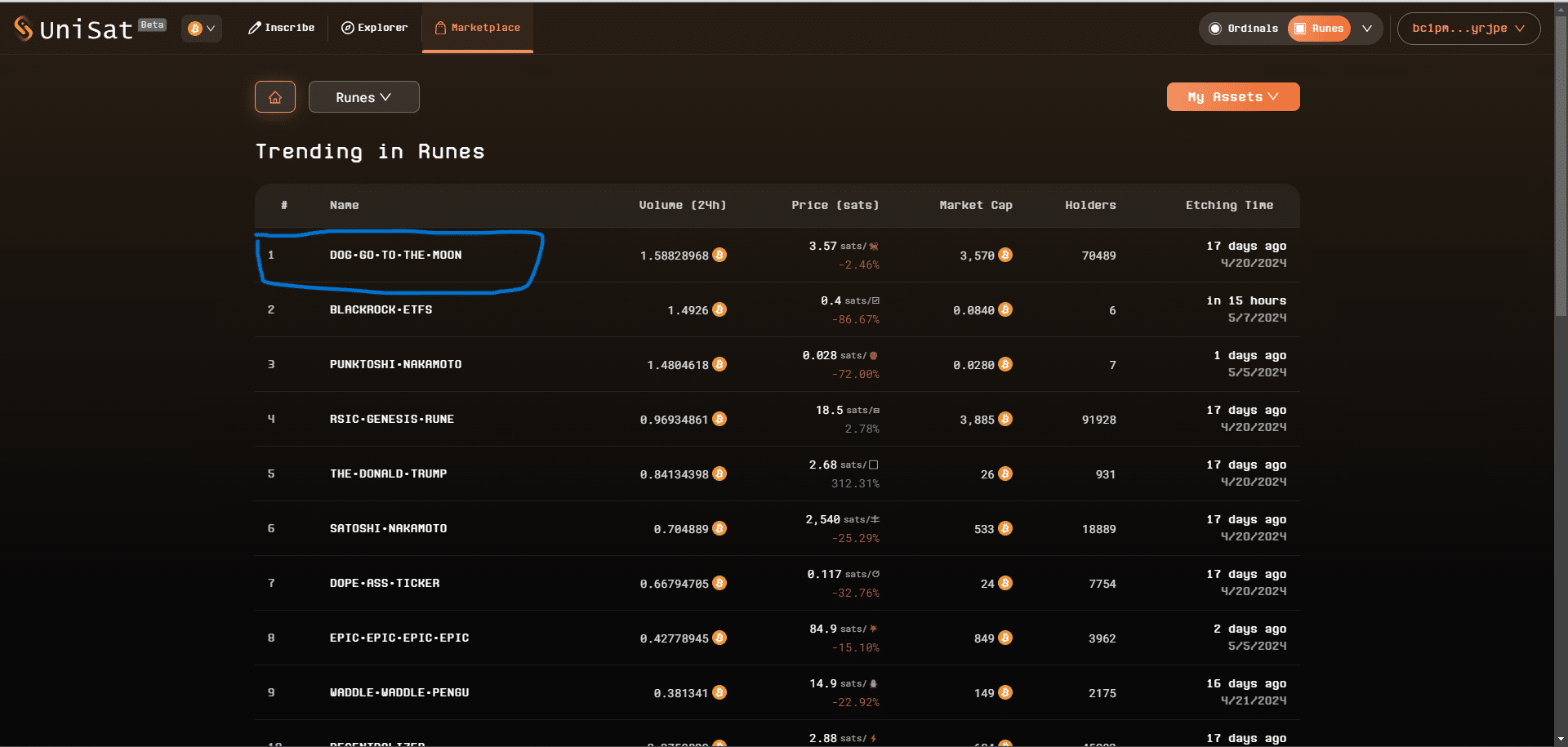The height and width of the screenshot is (747, 1568).
Task: Click holders count 91928
Action: click(1098, 420)
